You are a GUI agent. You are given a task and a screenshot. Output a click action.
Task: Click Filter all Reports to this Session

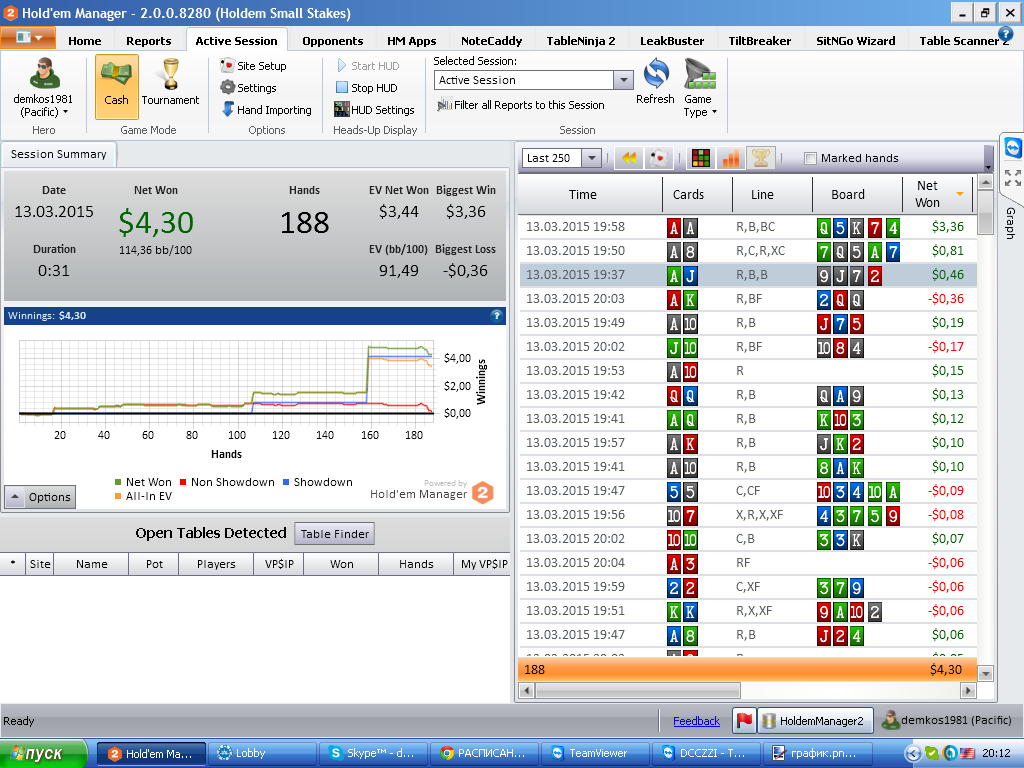(521, 104)
